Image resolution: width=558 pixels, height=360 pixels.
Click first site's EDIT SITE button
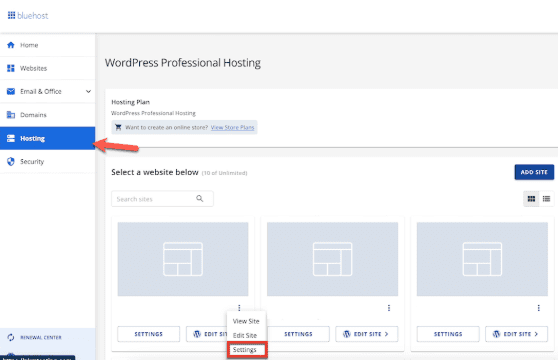[207, 334]
